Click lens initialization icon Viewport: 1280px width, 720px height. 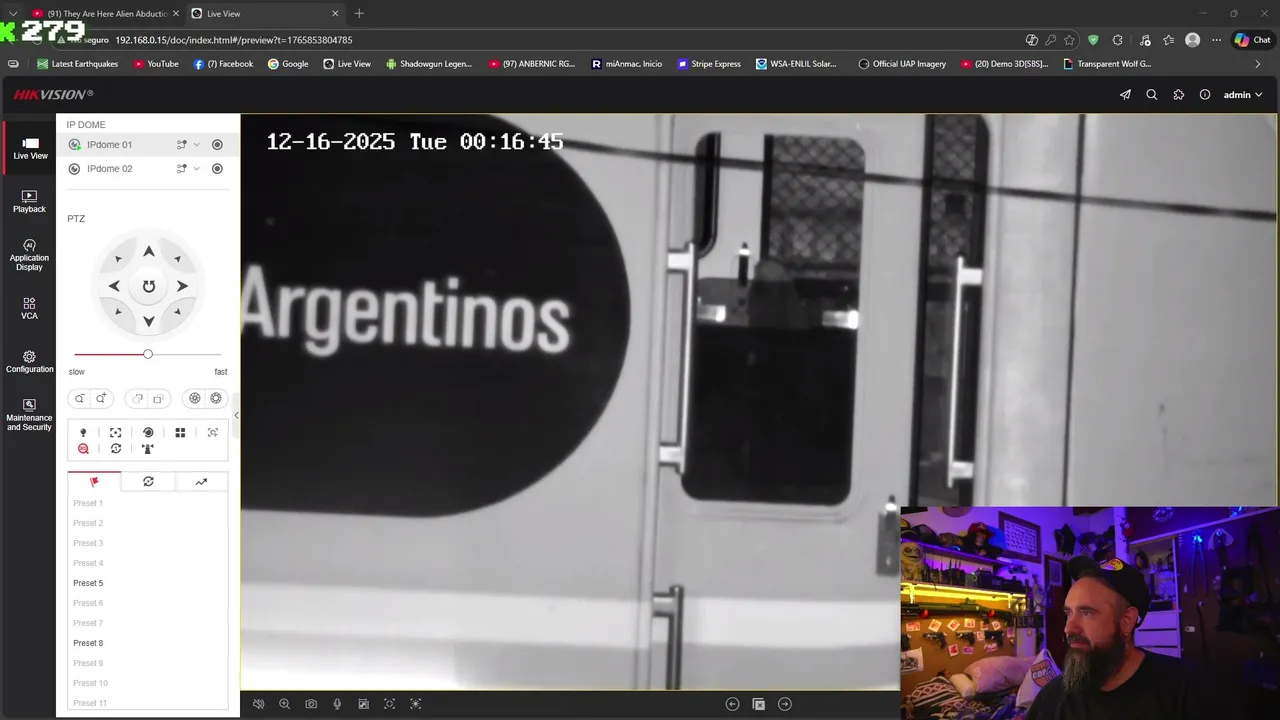[148, 433]
